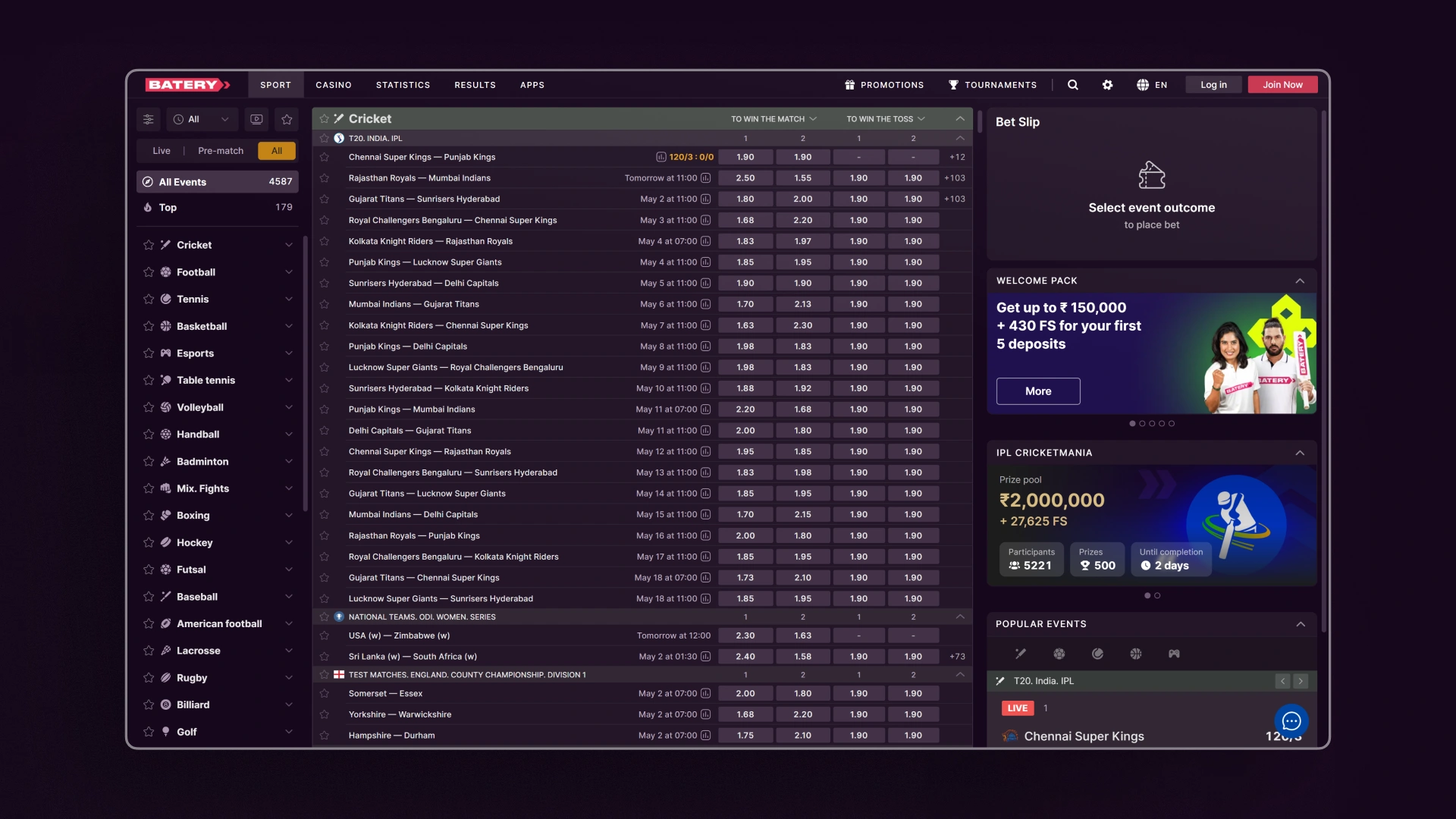Image resolution: width=1456 pixels, height=819 pixels.
Task: Open the Apps tab
Action: (x=532, y=85)
